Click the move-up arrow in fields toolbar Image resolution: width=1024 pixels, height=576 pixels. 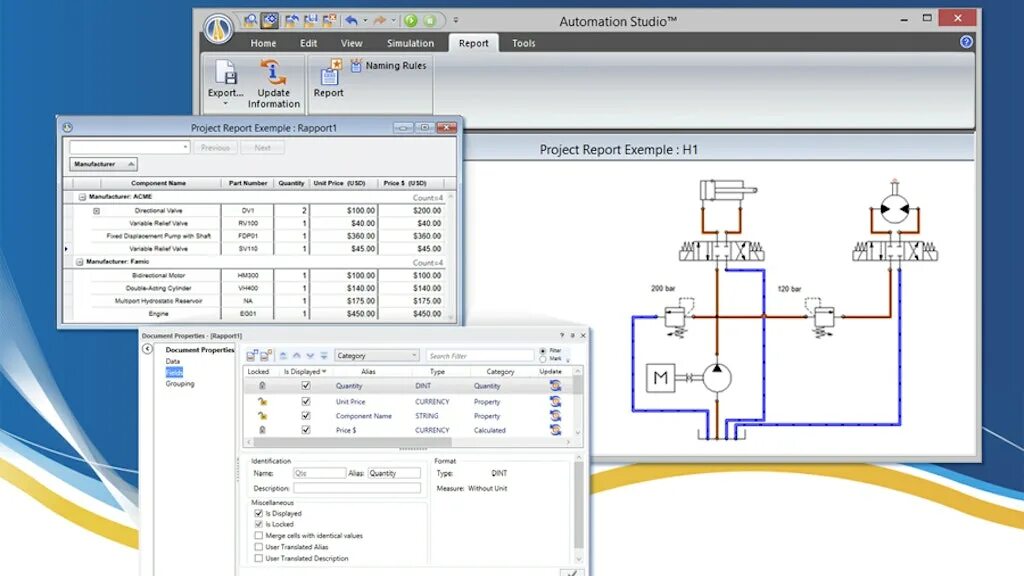[x=296, y=356]
